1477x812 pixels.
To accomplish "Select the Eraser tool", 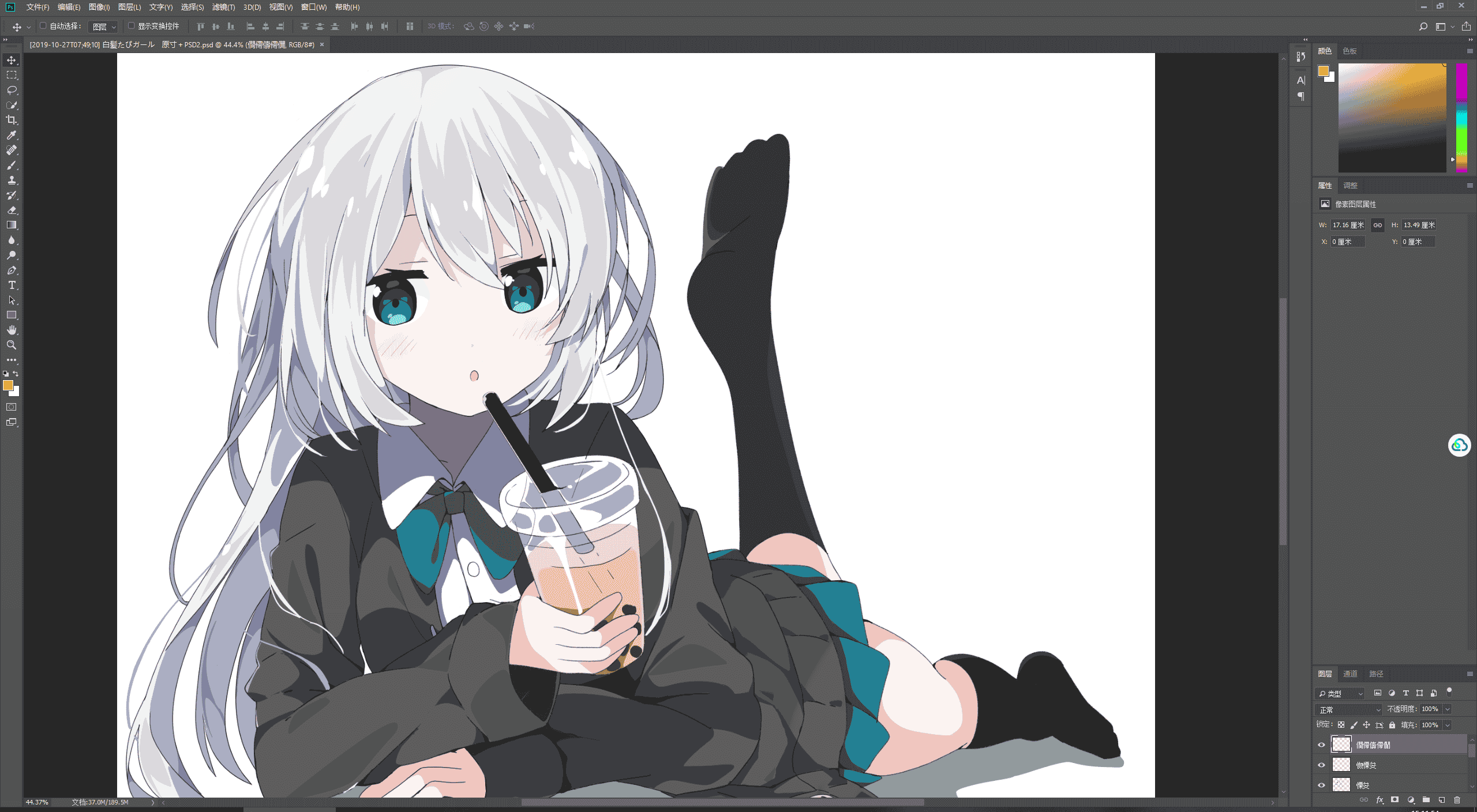I will coord(12,210).
